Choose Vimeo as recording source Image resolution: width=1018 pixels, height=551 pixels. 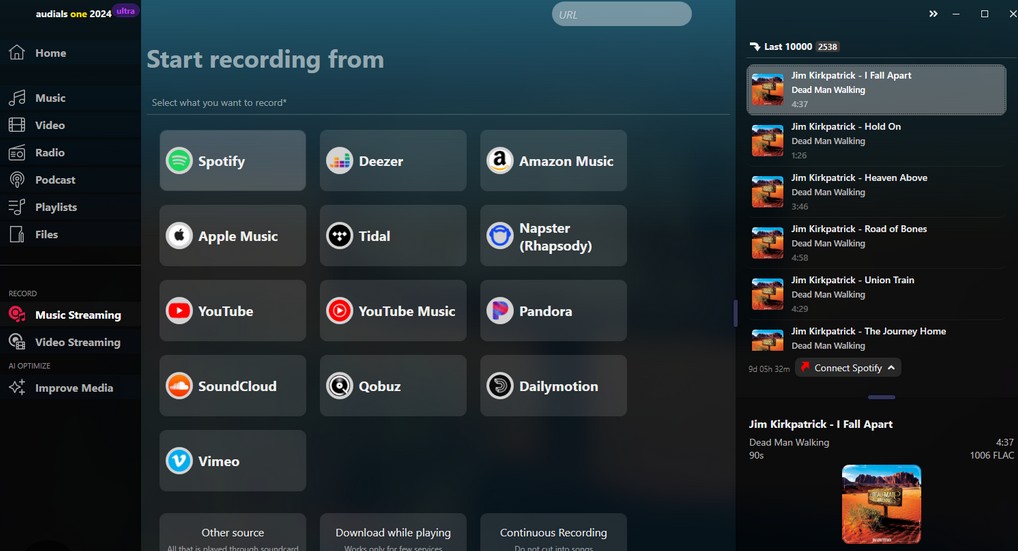(x=232, y=461)
